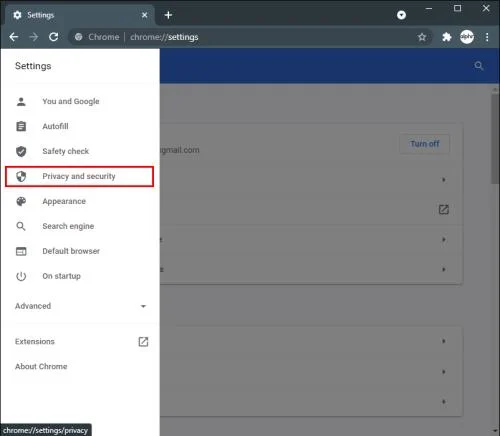Click the vertical scrollbar on the page
Viewport: 500px width, 436px height.
click(495, 139)
